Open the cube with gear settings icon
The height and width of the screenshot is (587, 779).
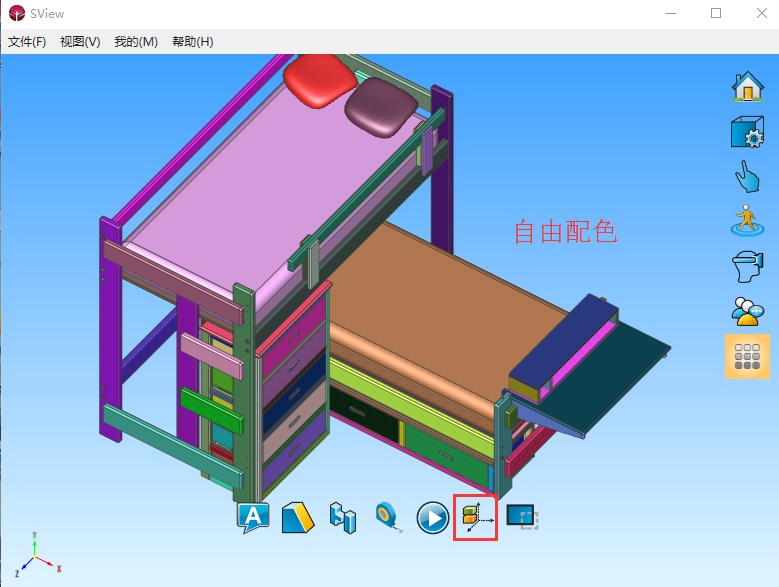pos(747,132)
